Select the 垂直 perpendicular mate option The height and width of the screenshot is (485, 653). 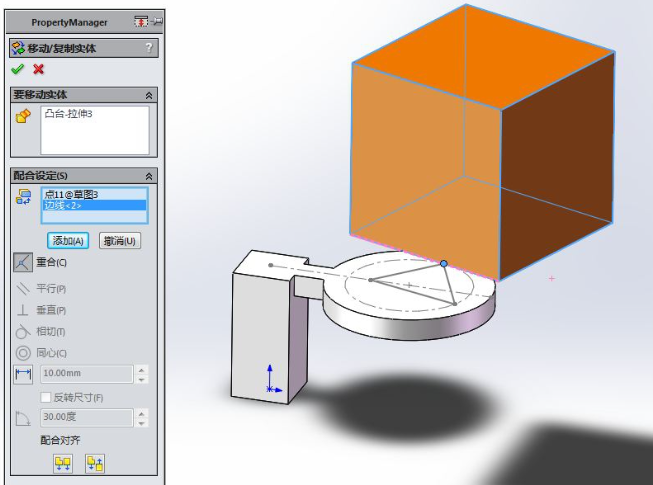(x=41, y=310)
